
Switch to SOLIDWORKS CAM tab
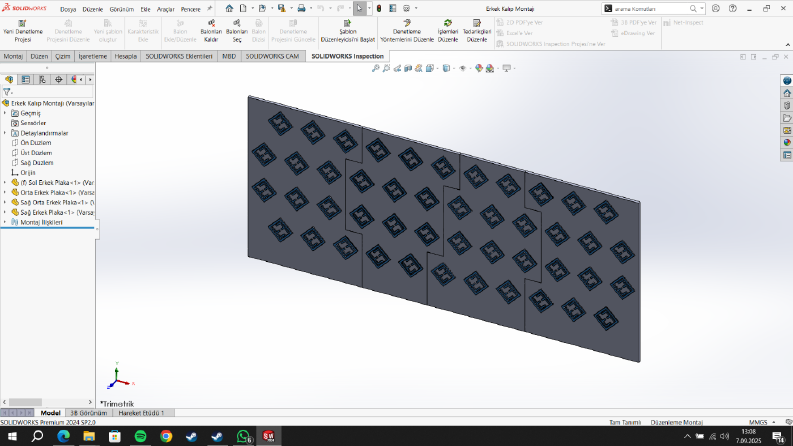tap(273, 56)
